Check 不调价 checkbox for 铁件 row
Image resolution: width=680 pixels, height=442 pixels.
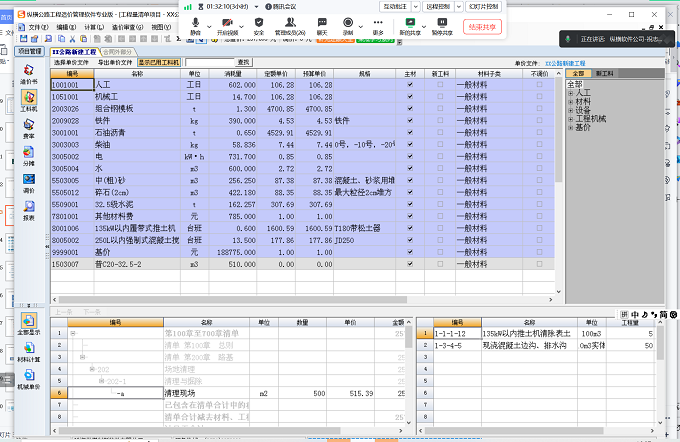click(x=539, y=121)
